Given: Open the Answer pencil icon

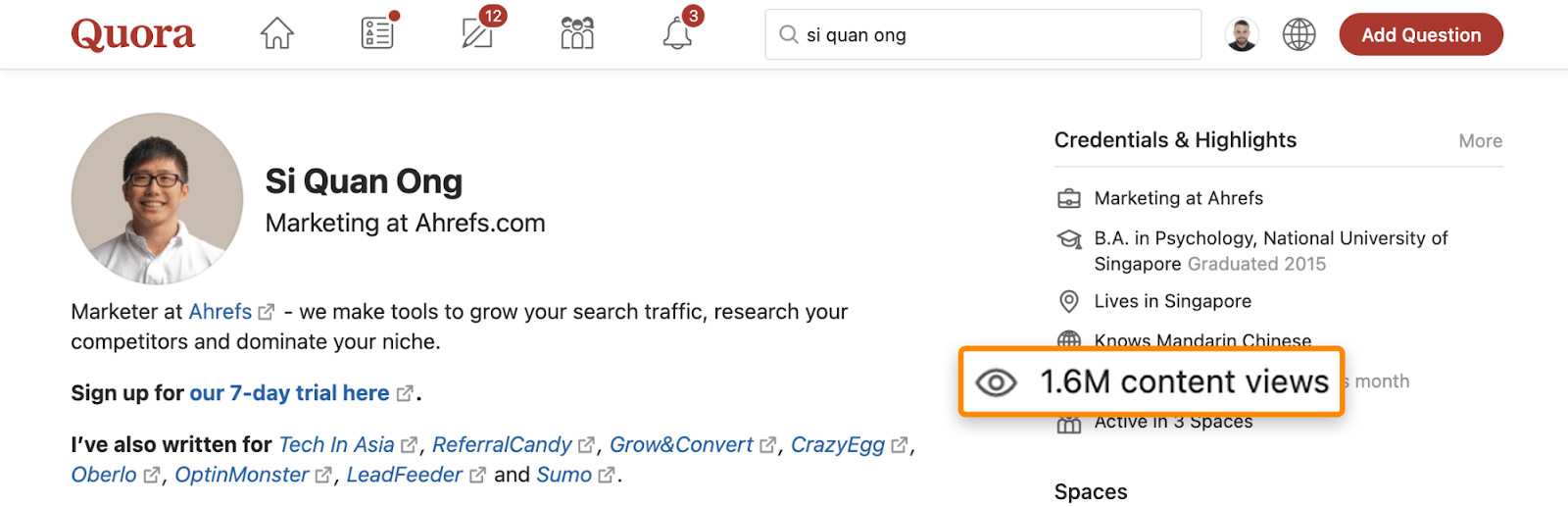Looking at the screenshot, I should click(477, 34).
